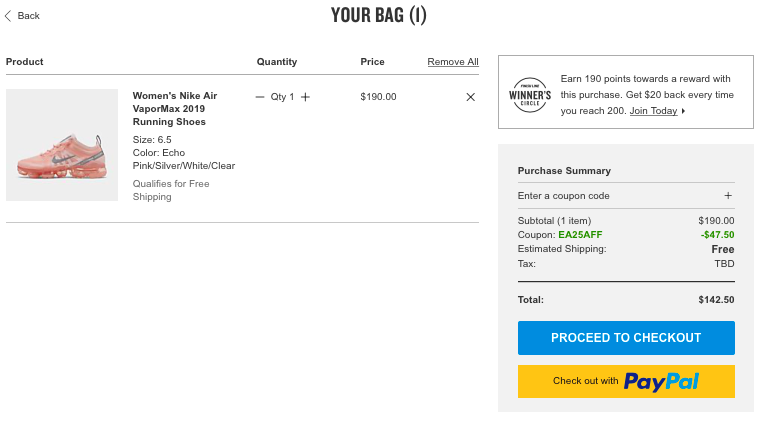Check out with PayPal button
The height and width of the screenshot is (427, 758).
(x=626, y=382)
